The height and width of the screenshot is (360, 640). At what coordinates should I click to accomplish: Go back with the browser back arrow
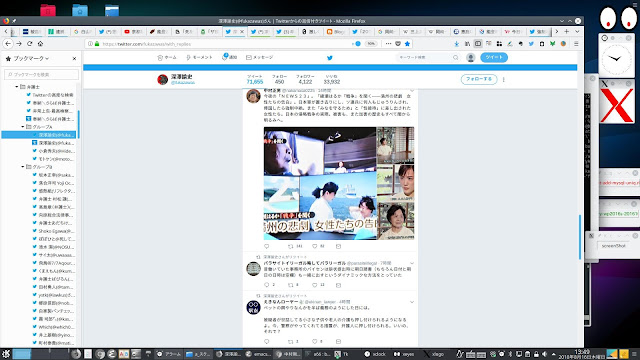[8, 44]
